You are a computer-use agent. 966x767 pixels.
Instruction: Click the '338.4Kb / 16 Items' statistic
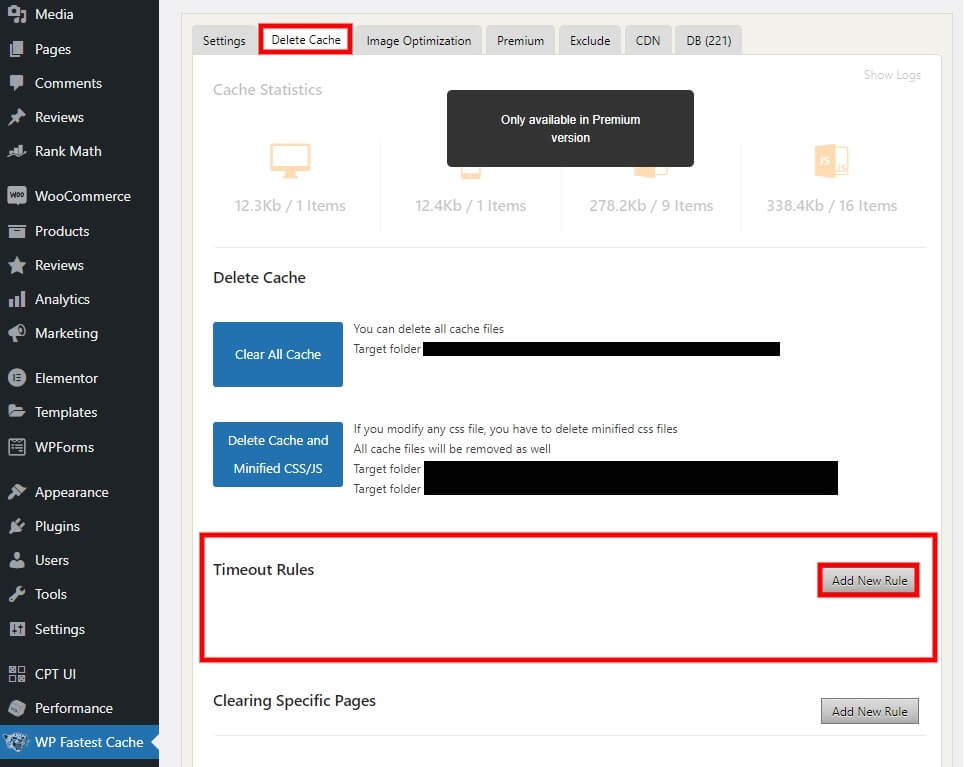pyautogui.click(x=832, y=206)
